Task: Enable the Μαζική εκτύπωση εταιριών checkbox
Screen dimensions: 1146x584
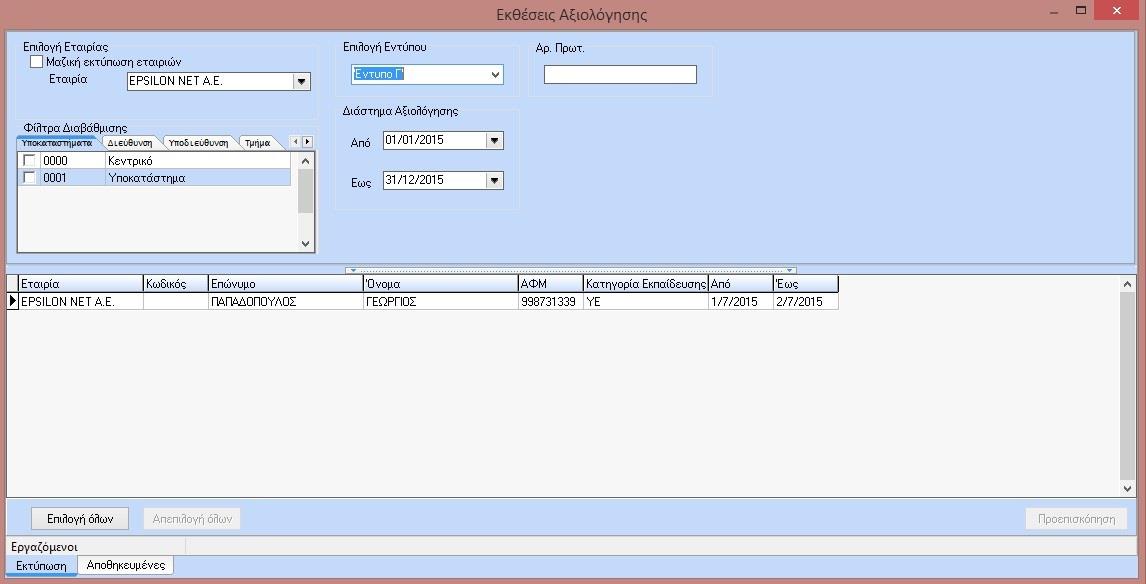Action: pos(37,62)
